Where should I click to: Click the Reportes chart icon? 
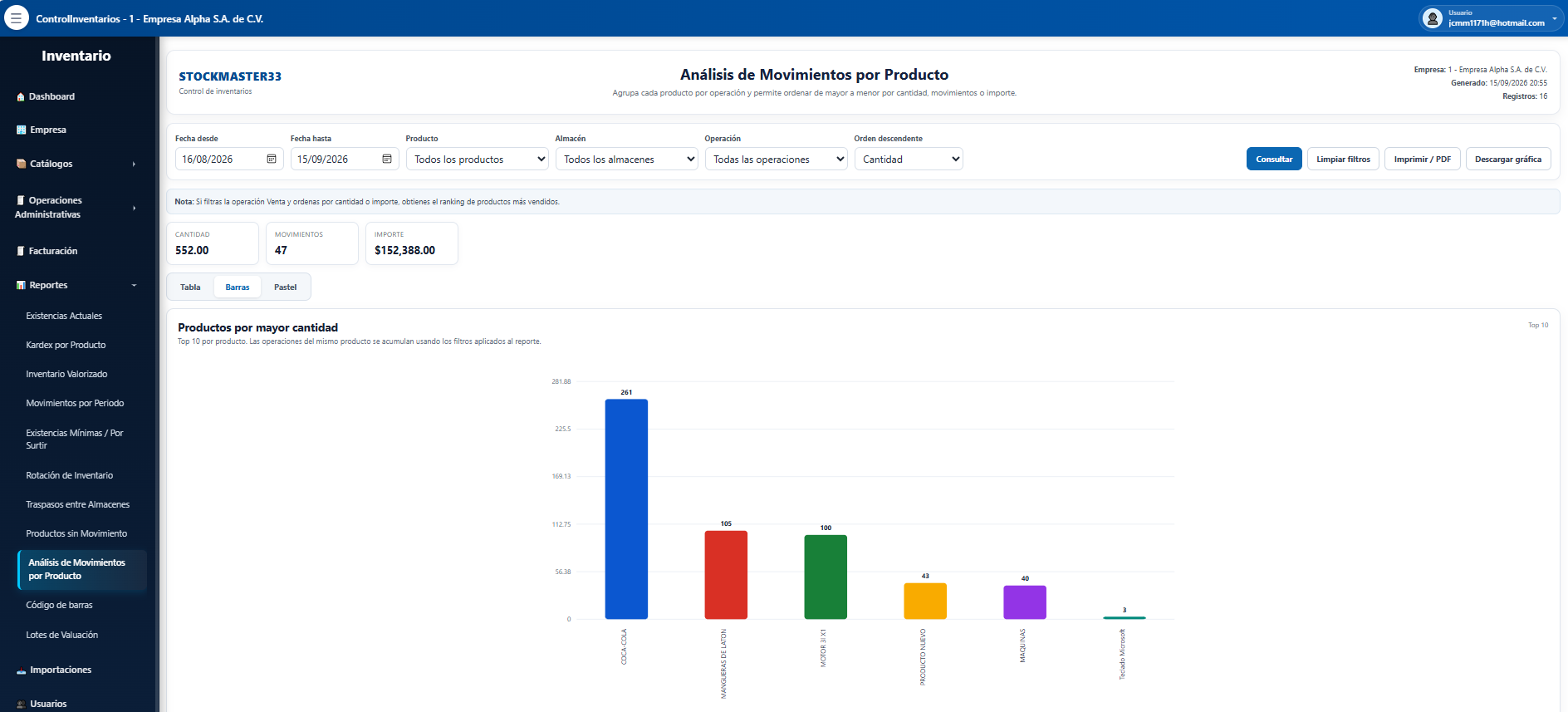21,286
